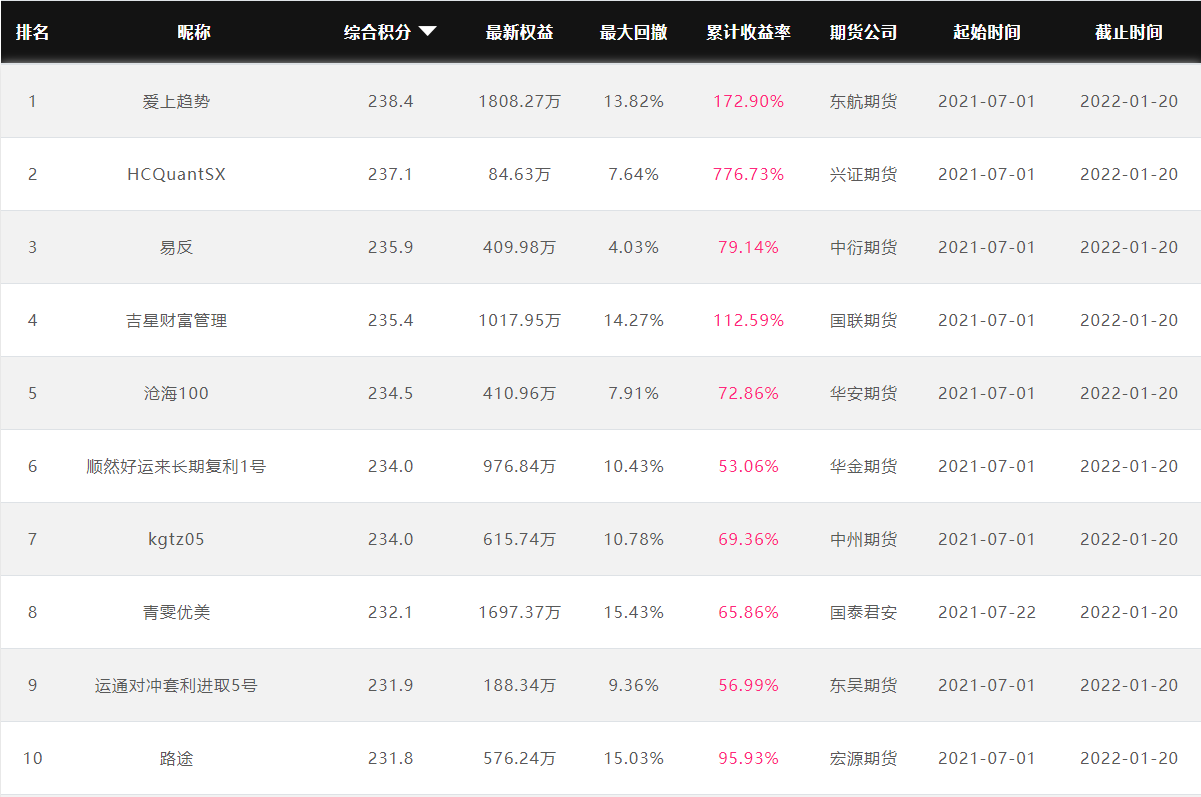Select return rate 72.86%
The image size is (1201, 797).
[748, 393]
